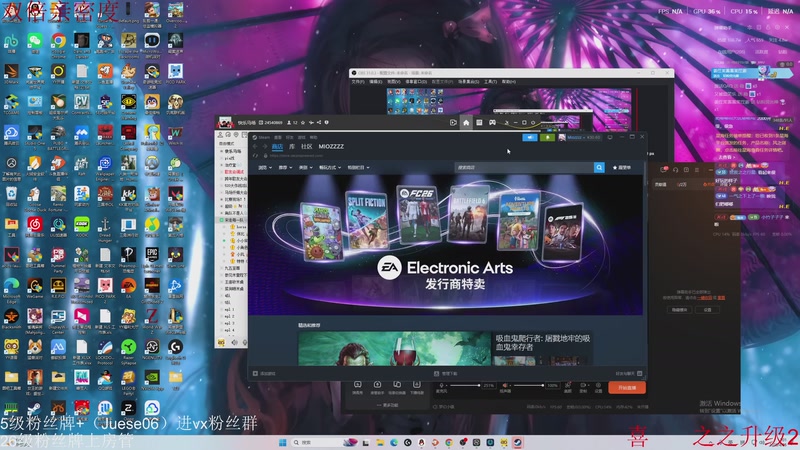Open the F1 25 cover on banner
Image resolution: width=800 pixels, height=450 pixels.
tap(562, 232)
